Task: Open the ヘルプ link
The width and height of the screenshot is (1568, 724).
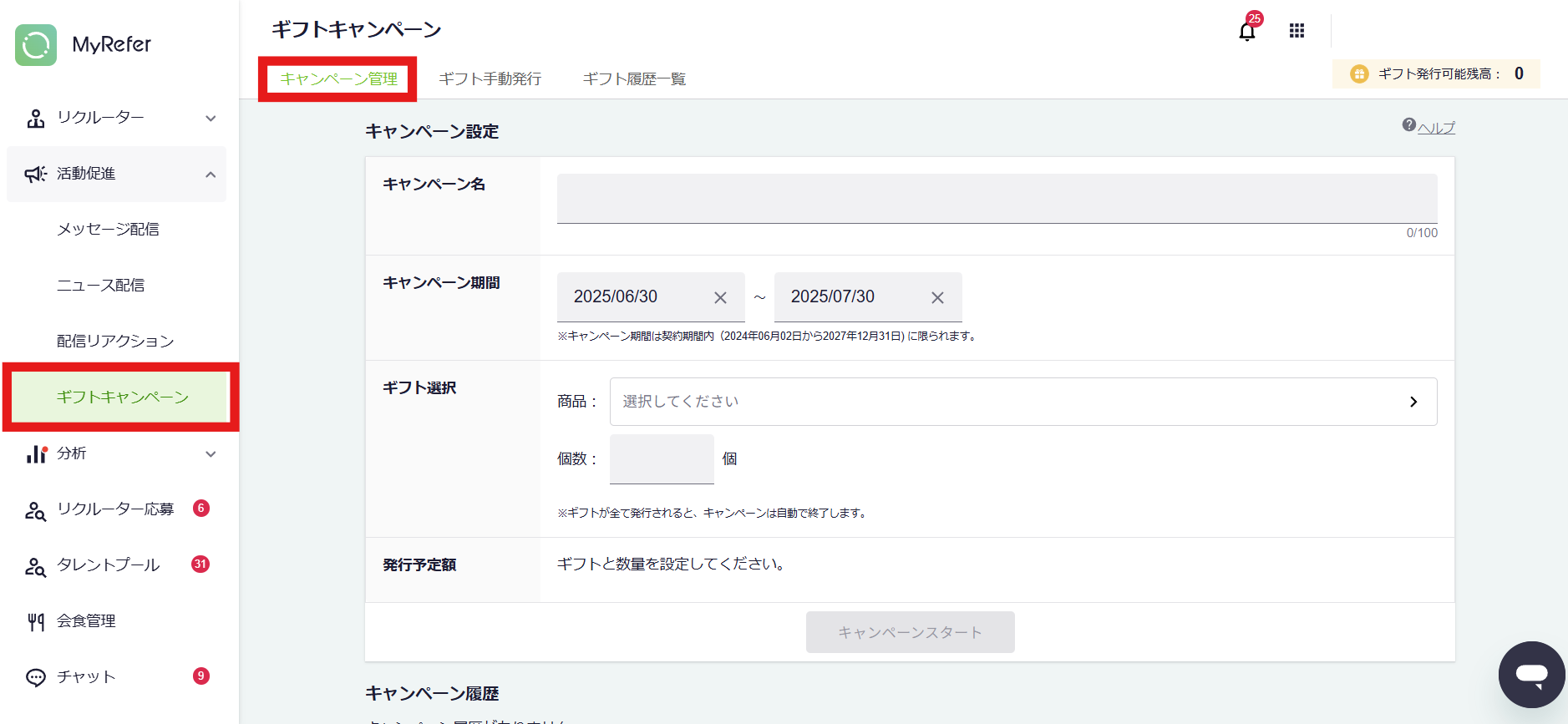Action: pyautogui.click(x=1435, y=128)
